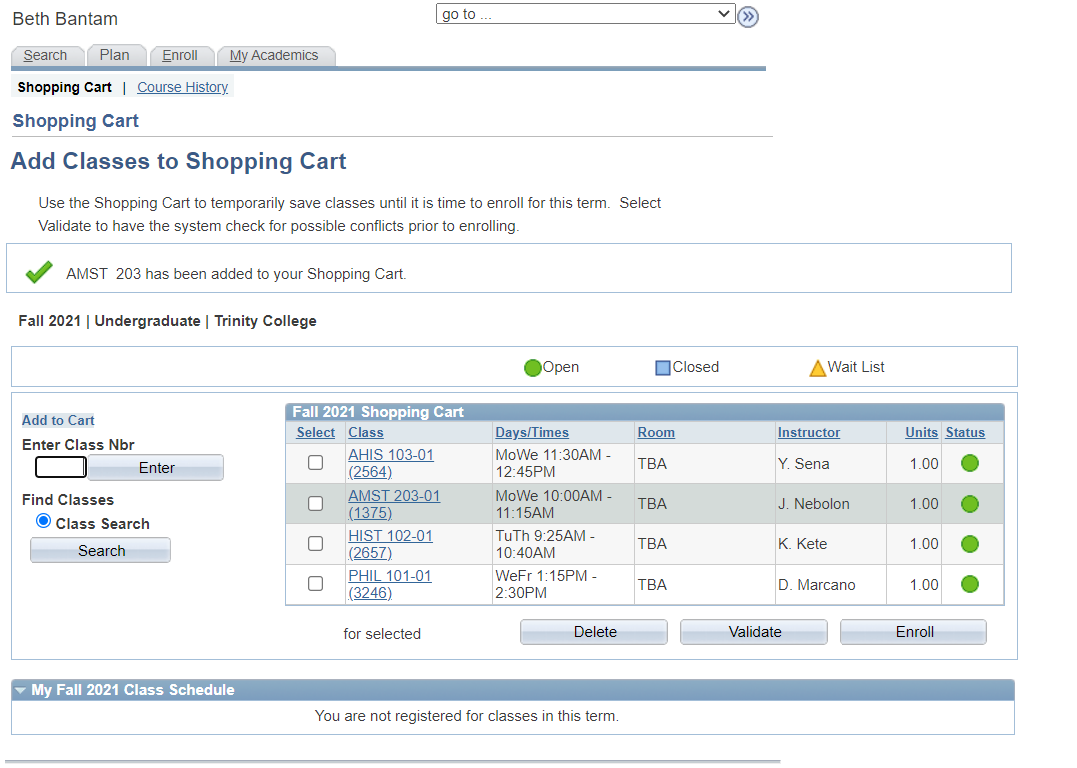The width and height of the screenshot is (1077, 768).
Task: Click the go arrow icon beside dropdown
Action: (748, 16)
